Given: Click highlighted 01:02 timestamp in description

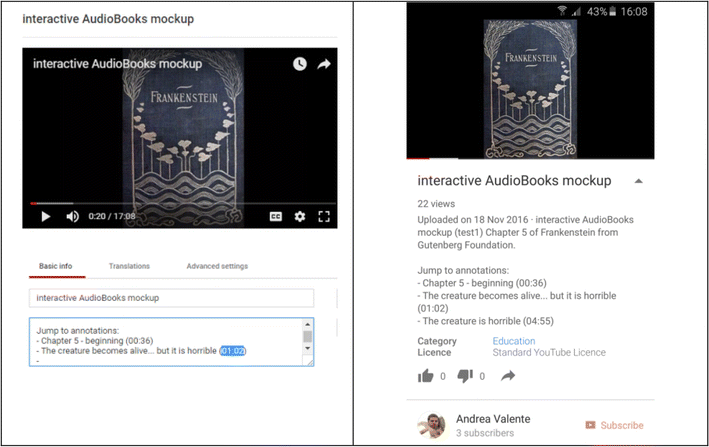Looking at the screenshot, I should [x=232, y=351].
